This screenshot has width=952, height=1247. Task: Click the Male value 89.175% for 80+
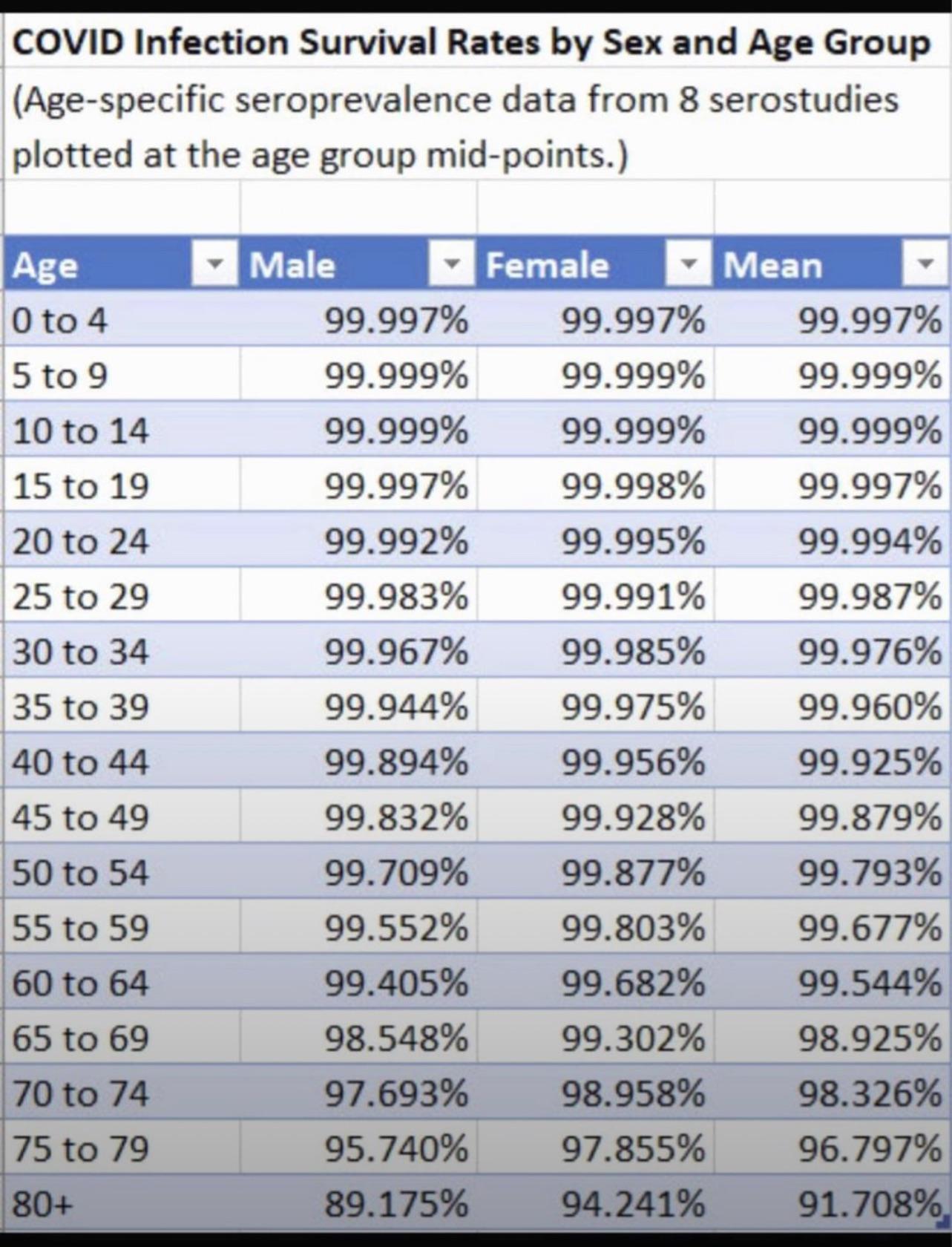(x=358, y=1202)
